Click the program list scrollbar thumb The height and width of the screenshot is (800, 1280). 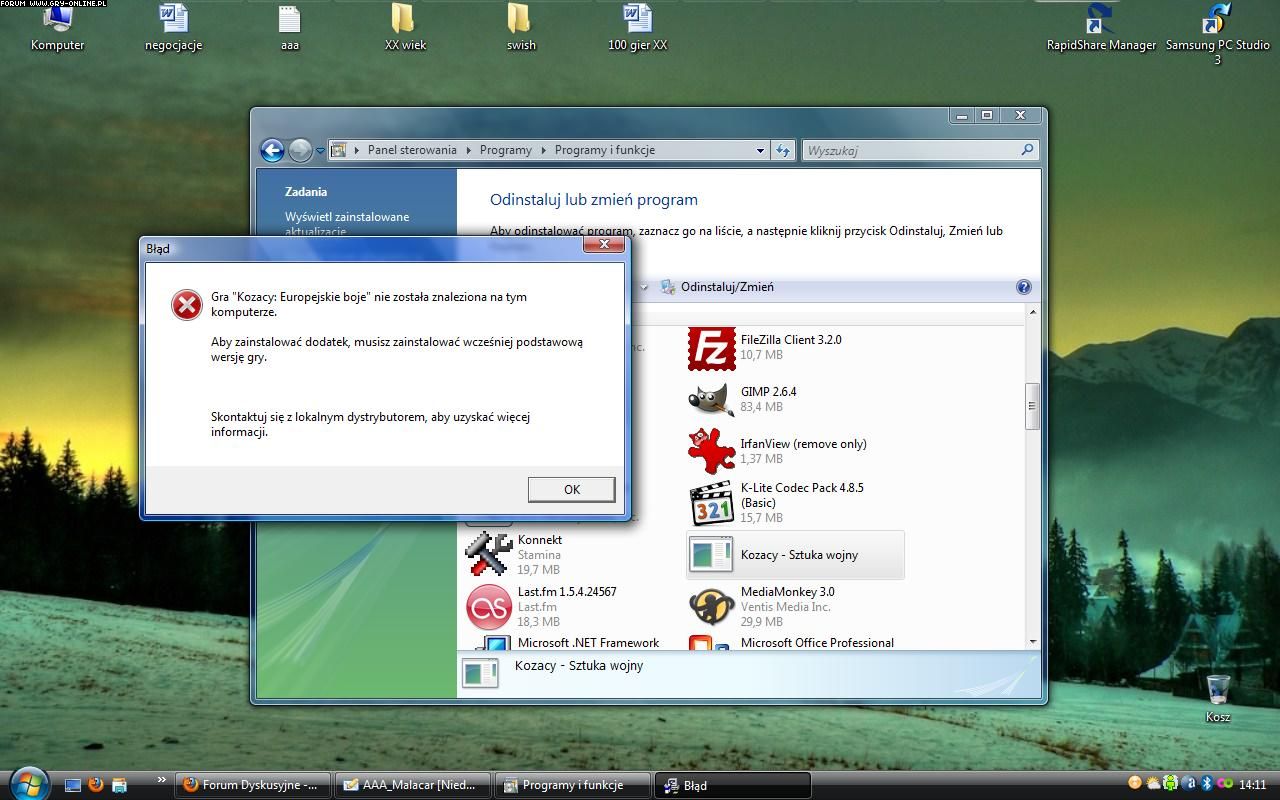pos(1032,406)
